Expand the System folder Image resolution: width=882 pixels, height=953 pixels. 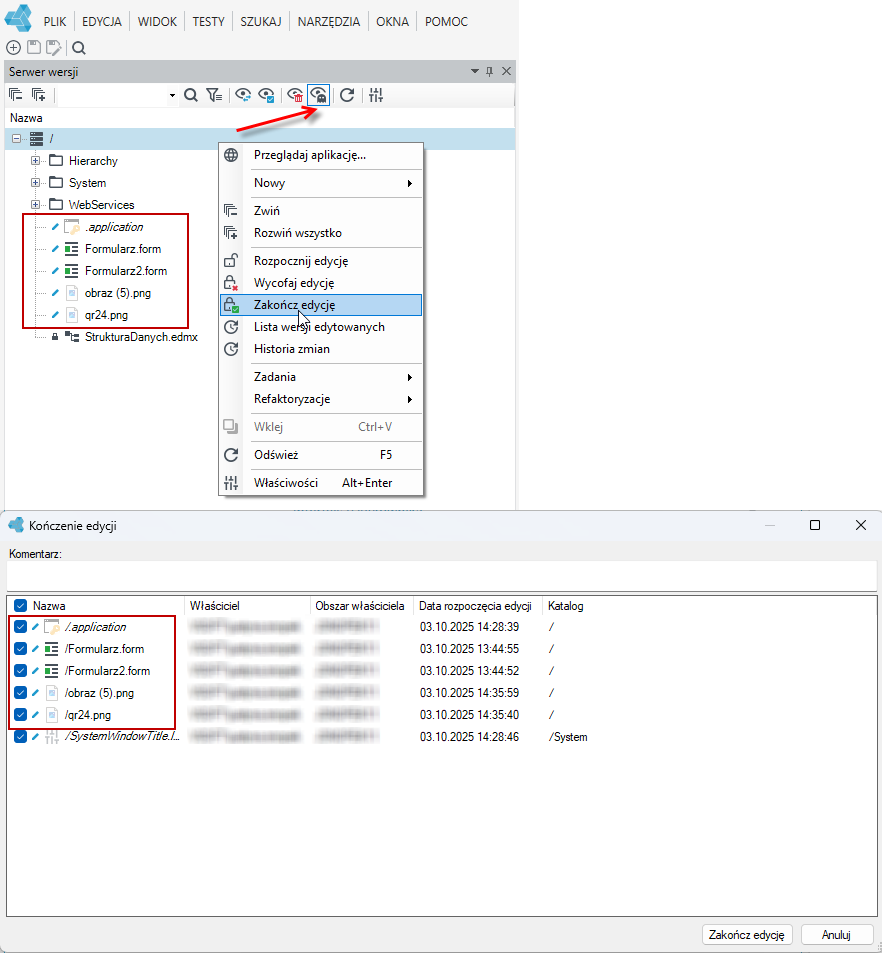(35, 182)
